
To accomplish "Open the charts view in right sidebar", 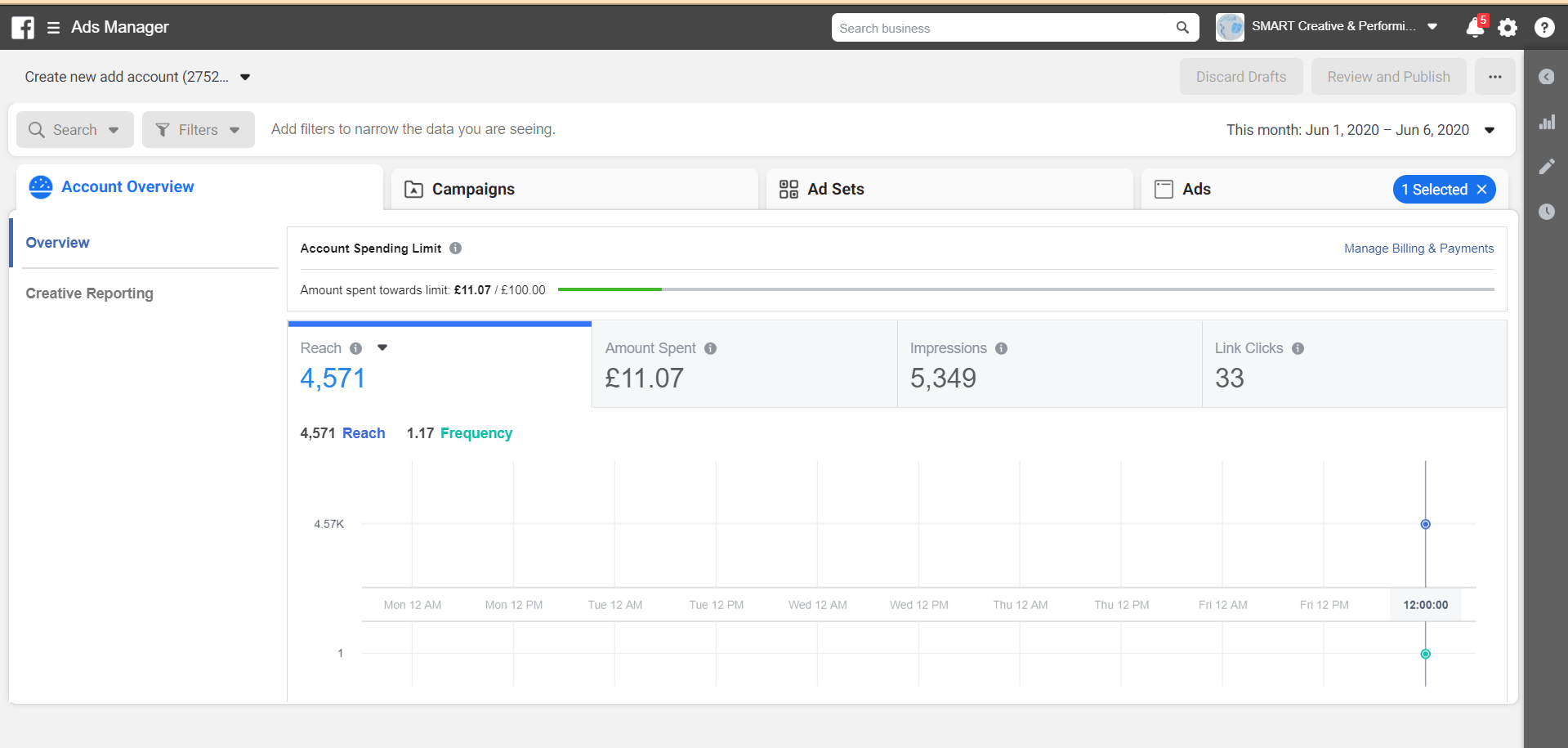I will (x=1547, y=123).
